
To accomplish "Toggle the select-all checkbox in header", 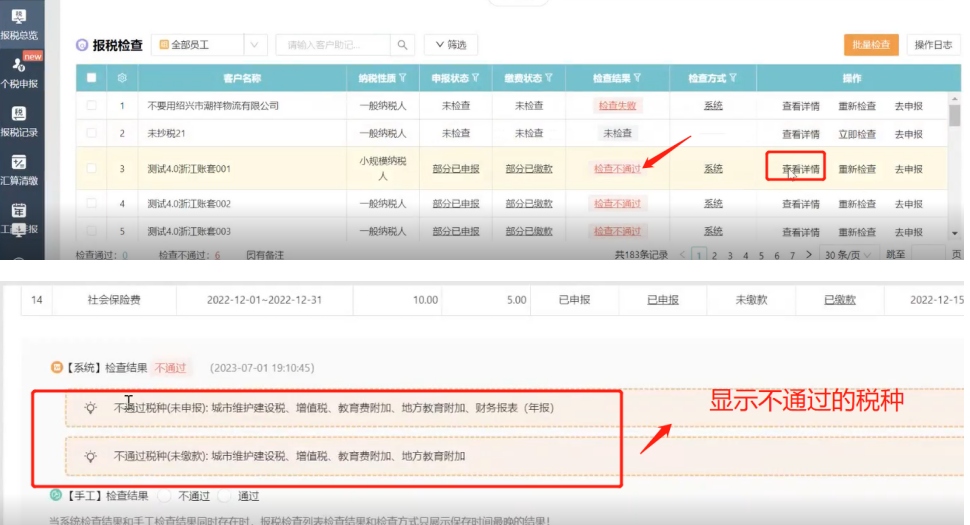I will click(x=92, y=78).
